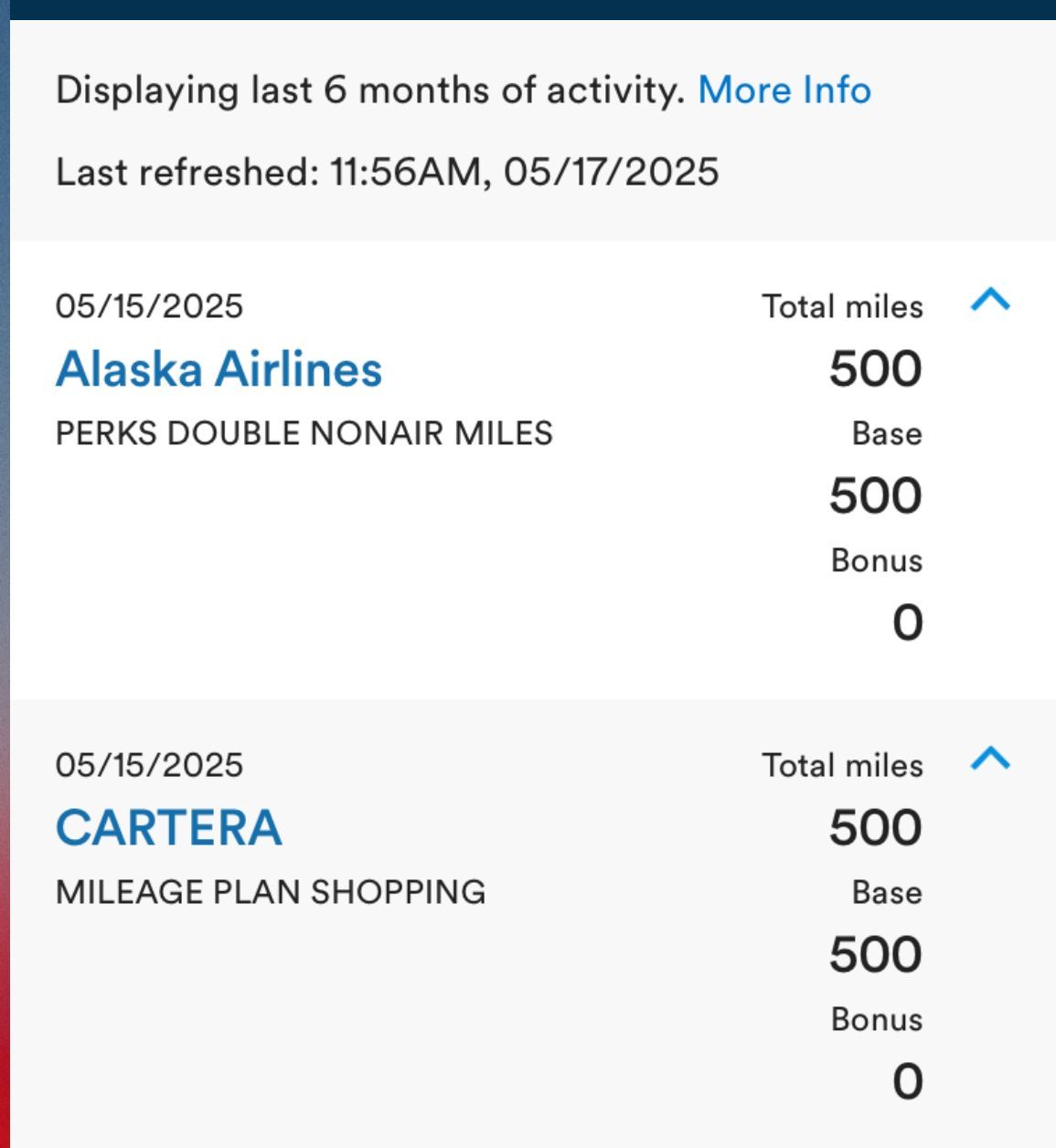Collapse the Alaska Airlines activity chevron

coord(990,299)
